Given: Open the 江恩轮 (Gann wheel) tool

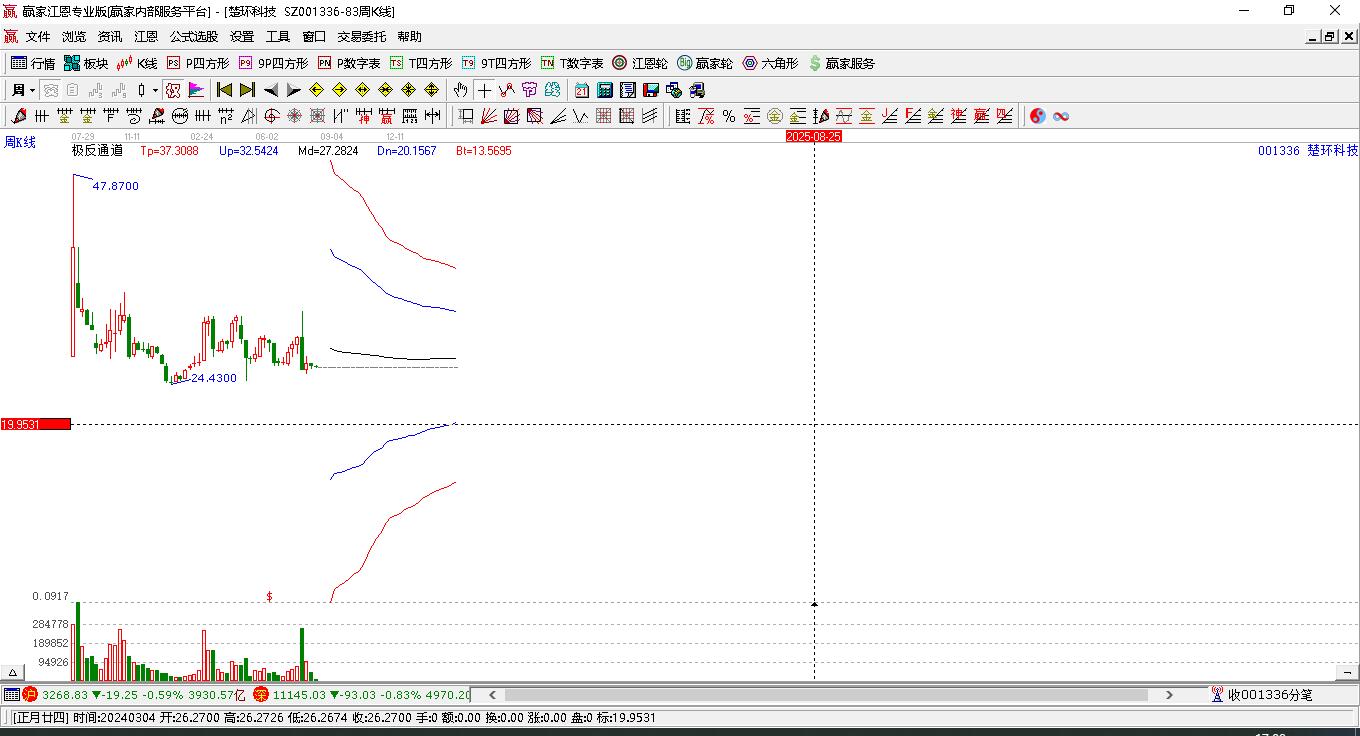Looking at the screenshot, I should tap(640, 63).
